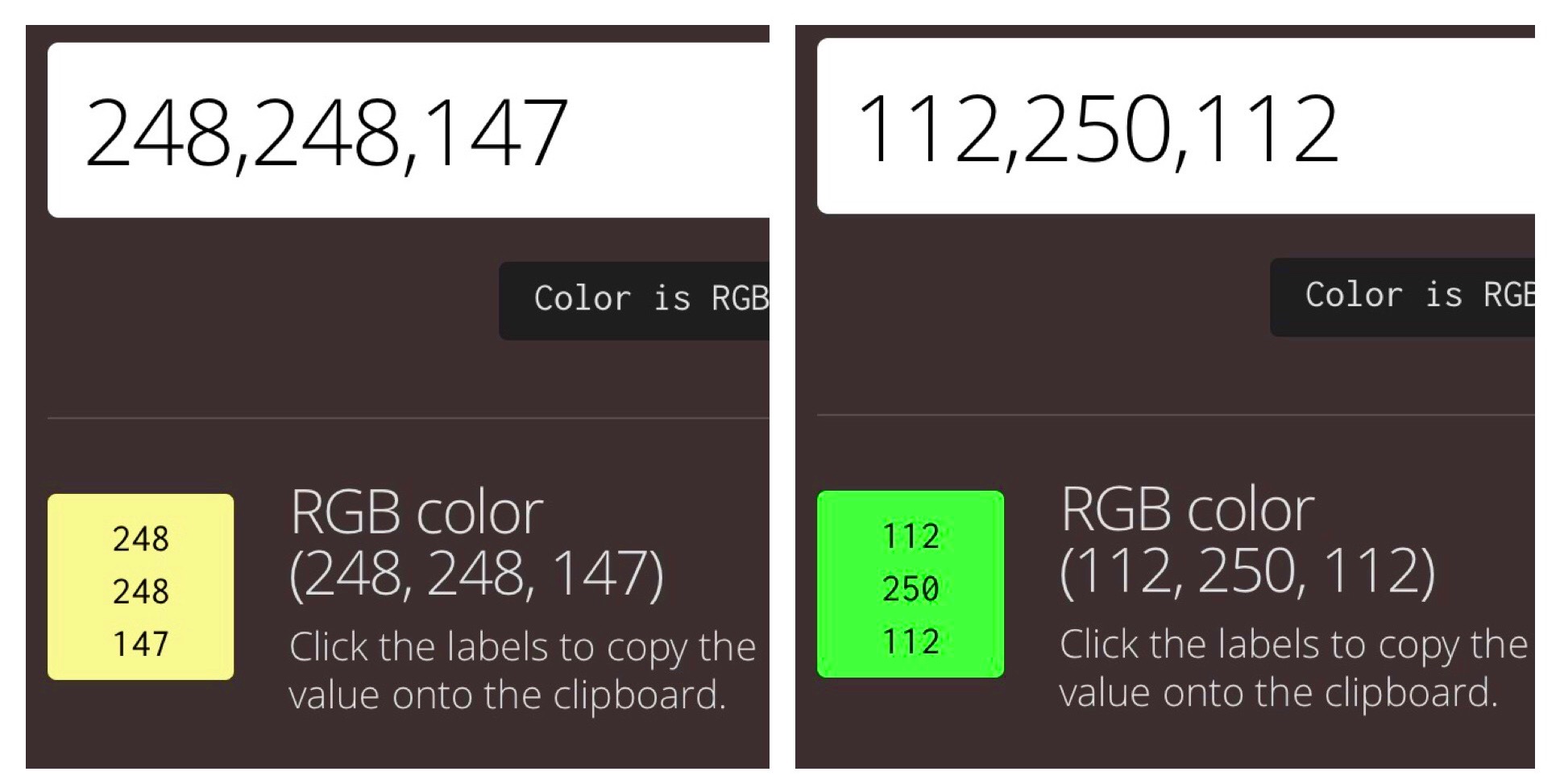Click the left panel's RGB color heading
This screenshot has height=784, width=1560.
point(417,512)
